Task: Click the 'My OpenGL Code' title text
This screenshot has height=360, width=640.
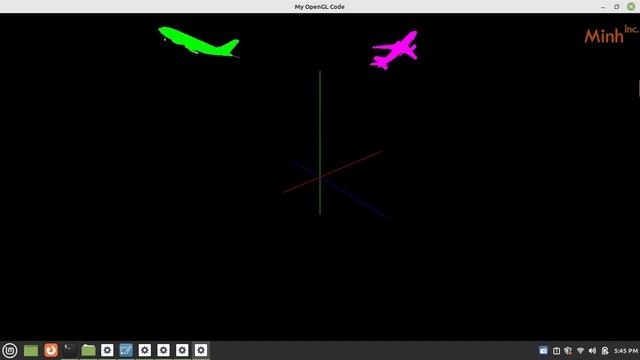Action: (320, 7)
